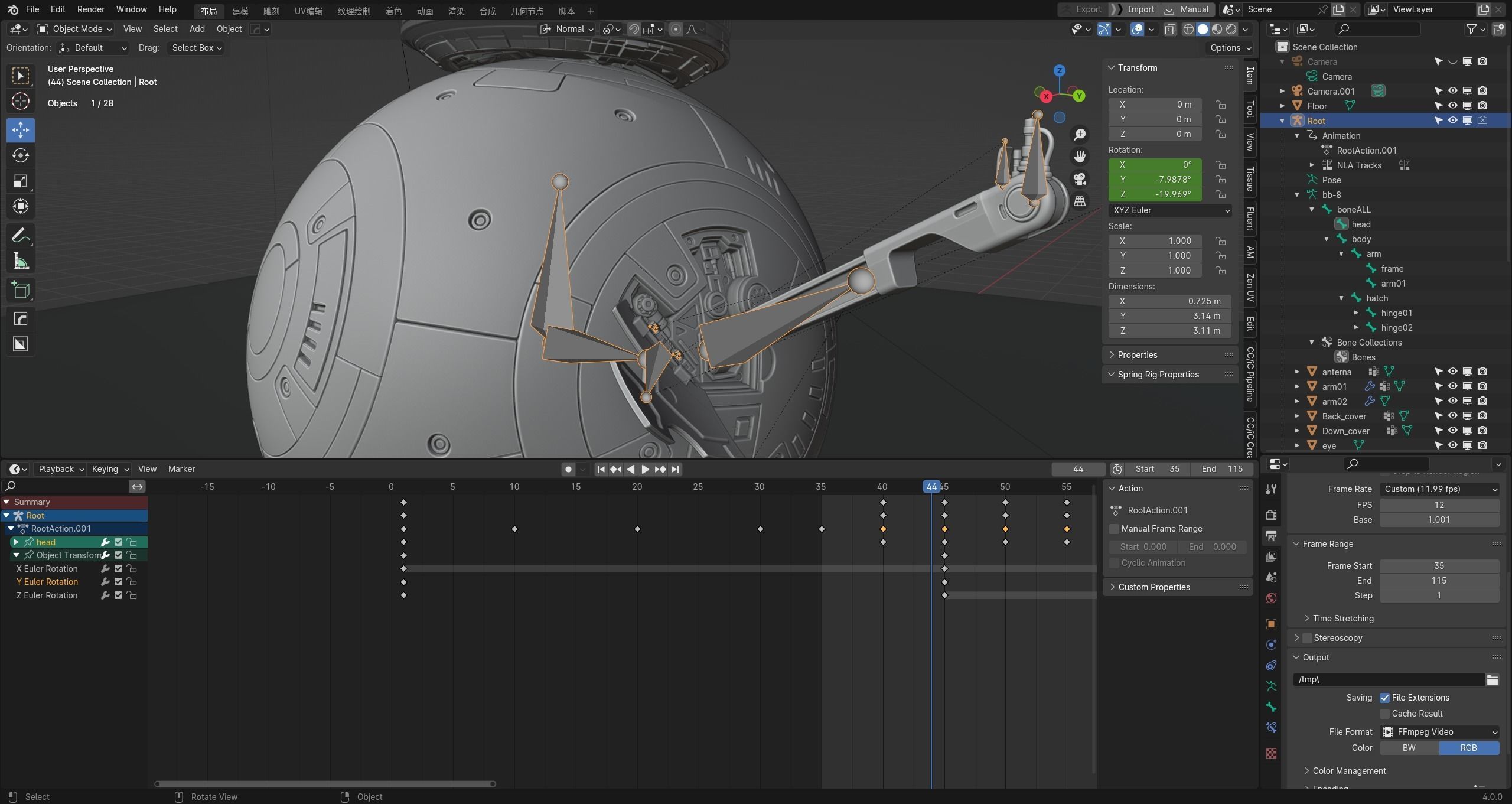
Task: Open Keying menu in timeline
Action: click(110, 469)
